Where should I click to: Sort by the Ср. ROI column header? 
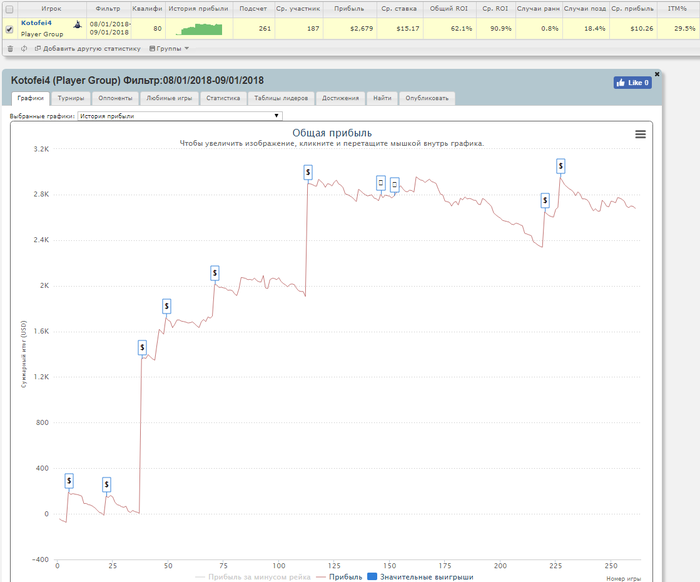pos(495,8)
